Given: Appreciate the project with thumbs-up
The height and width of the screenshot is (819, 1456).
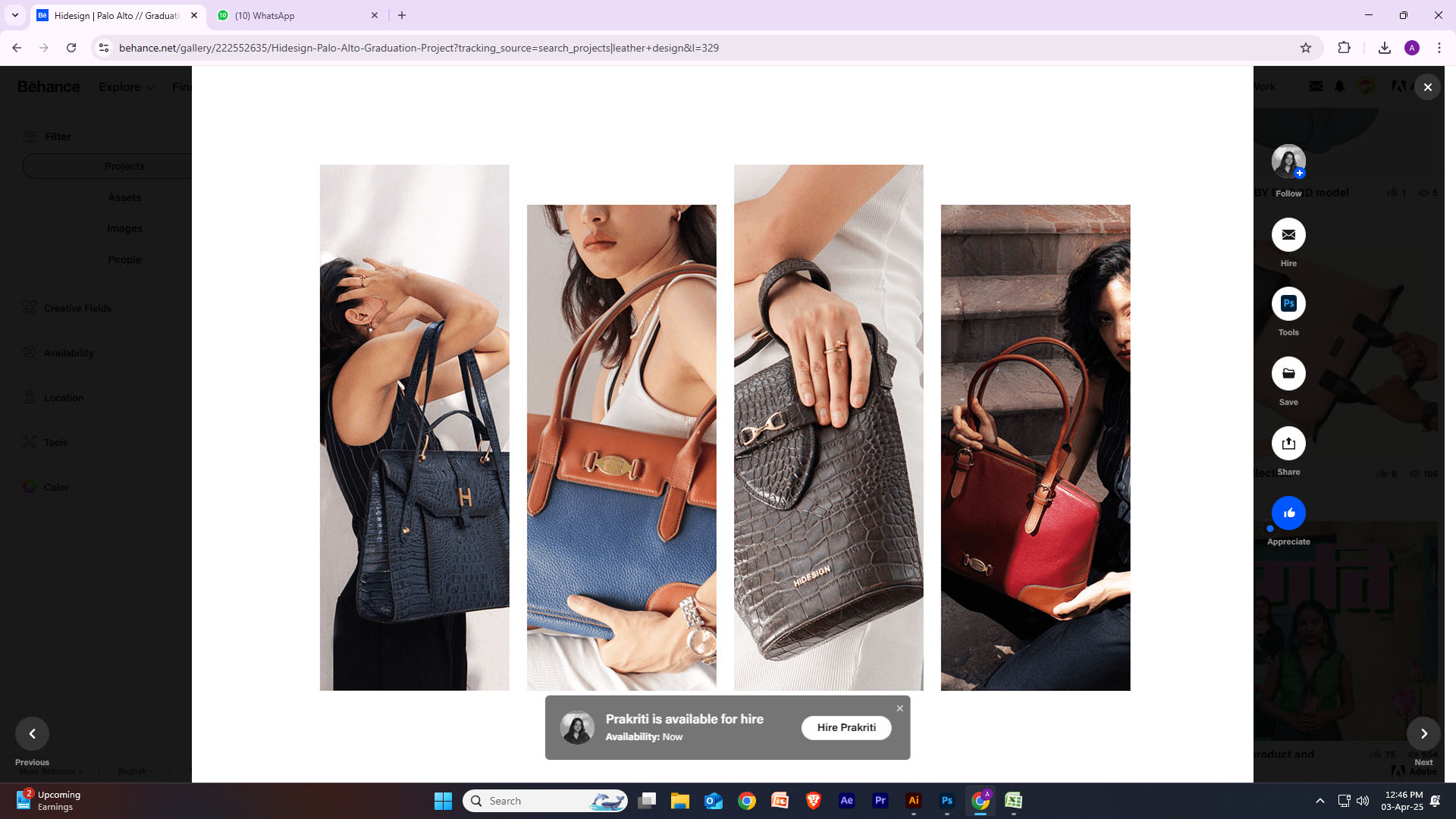Looking at the screenshot, I should tap(1288, 513).
